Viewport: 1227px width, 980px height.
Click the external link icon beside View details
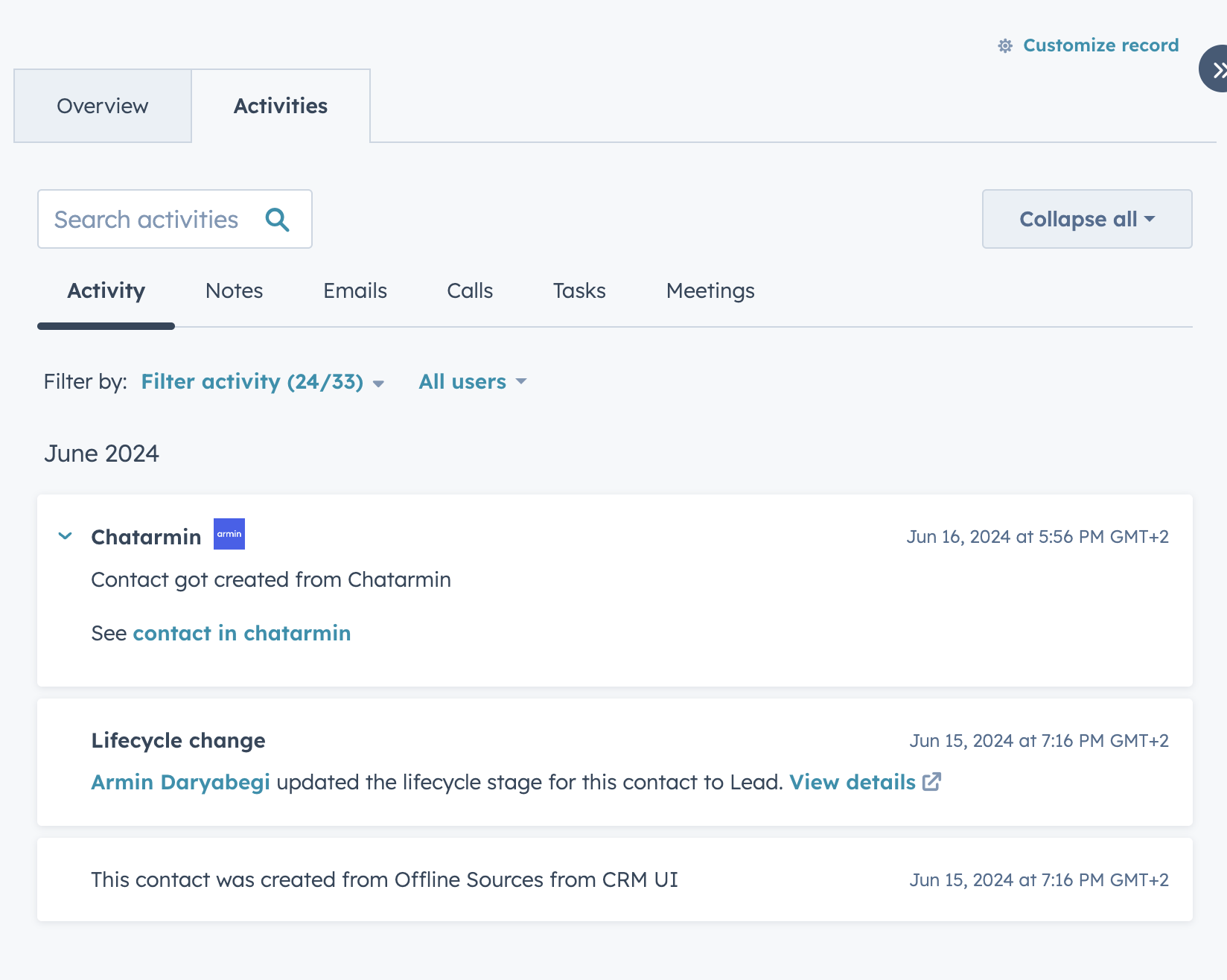932,781
